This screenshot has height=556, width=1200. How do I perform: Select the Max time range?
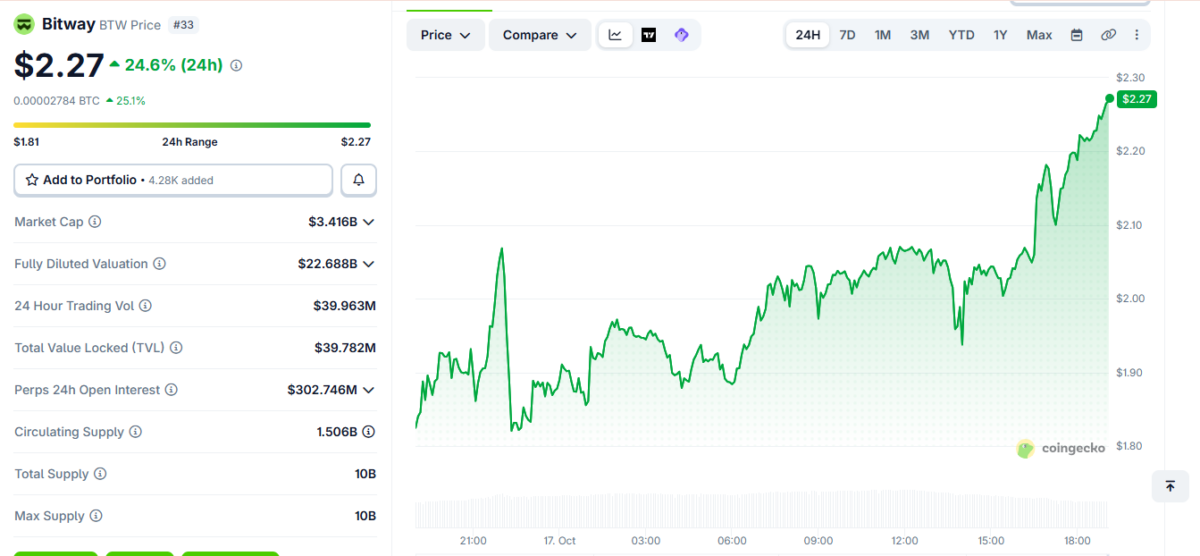click(x=1039, y=35)
